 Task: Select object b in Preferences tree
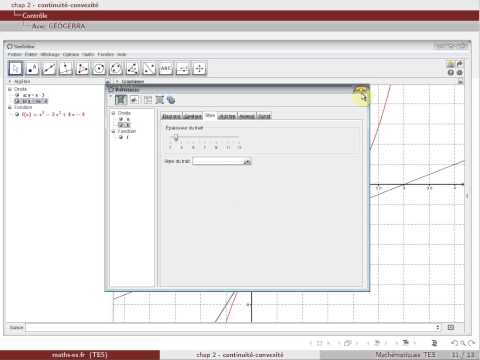[x=128, y=125]
